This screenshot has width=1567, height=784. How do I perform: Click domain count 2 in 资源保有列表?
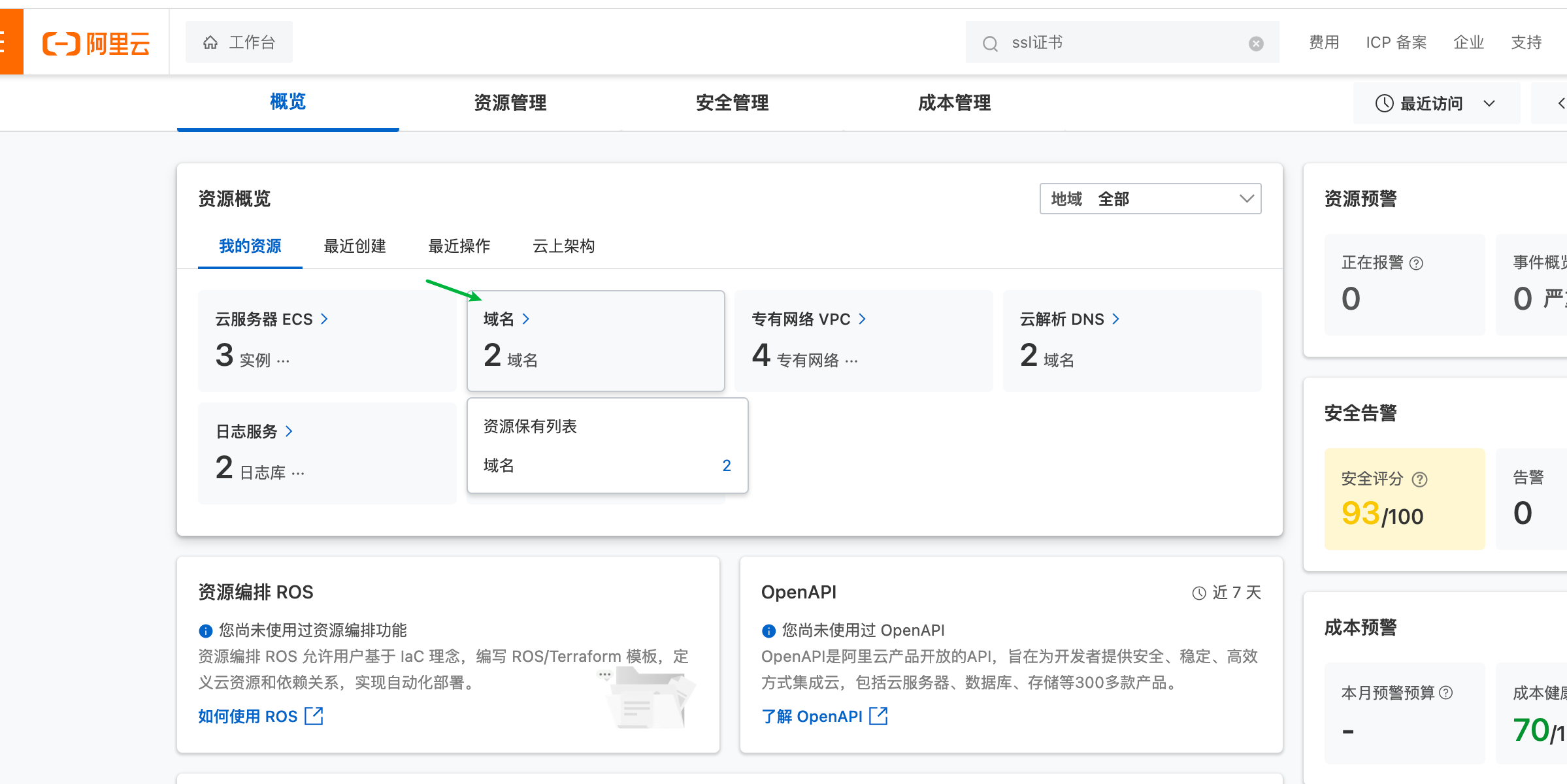click(726, 465)
